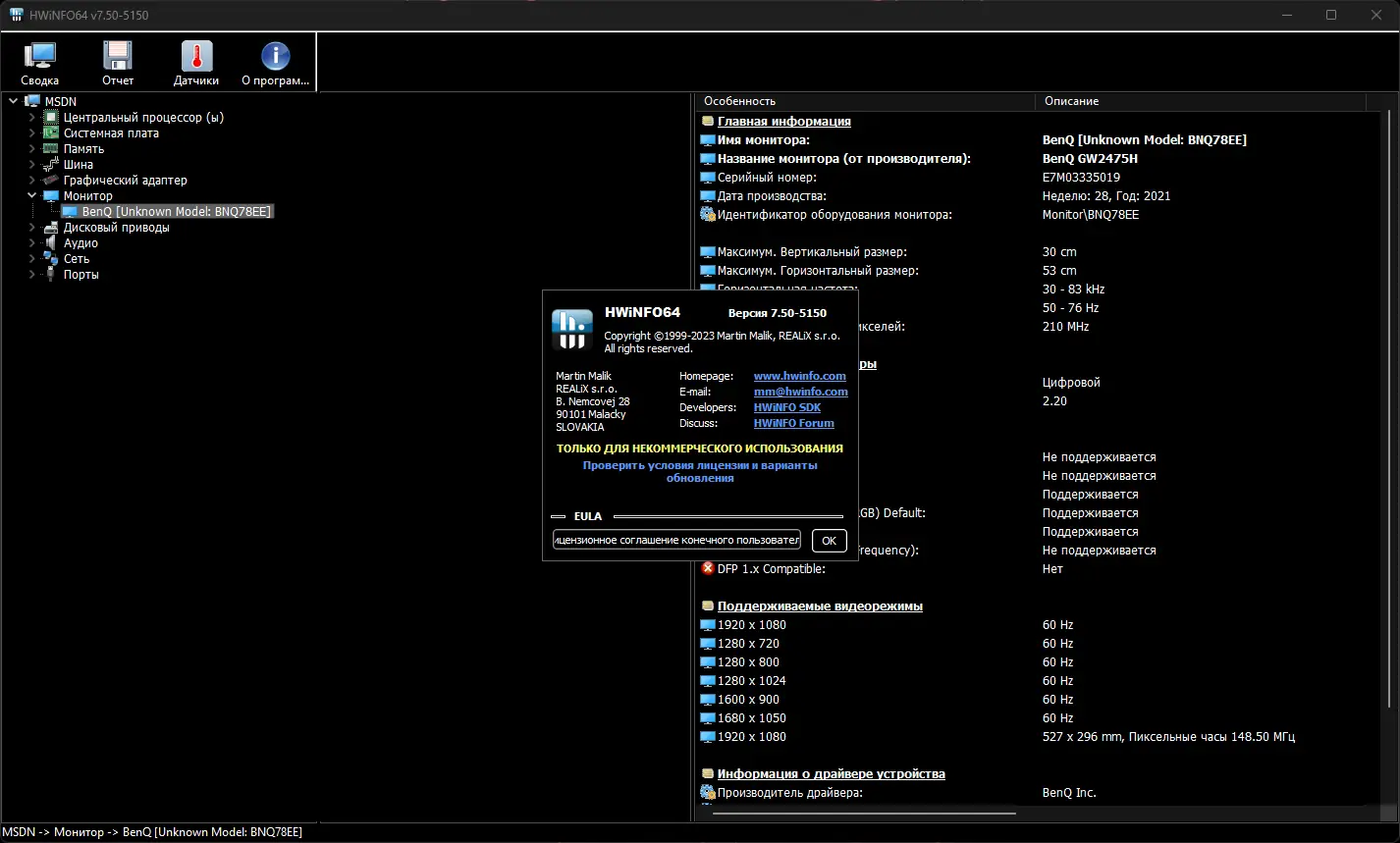Click the RAM icon beside Память
The height and width of the screenshot is (843, 1400).
click(x=51, y=148)
